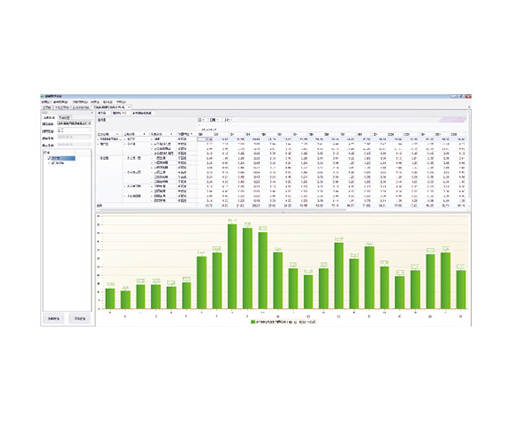The width and height of the screenshot is (514, 424).
Task: Click the filter arrow on the third table column header
Action: click(171, 134)
